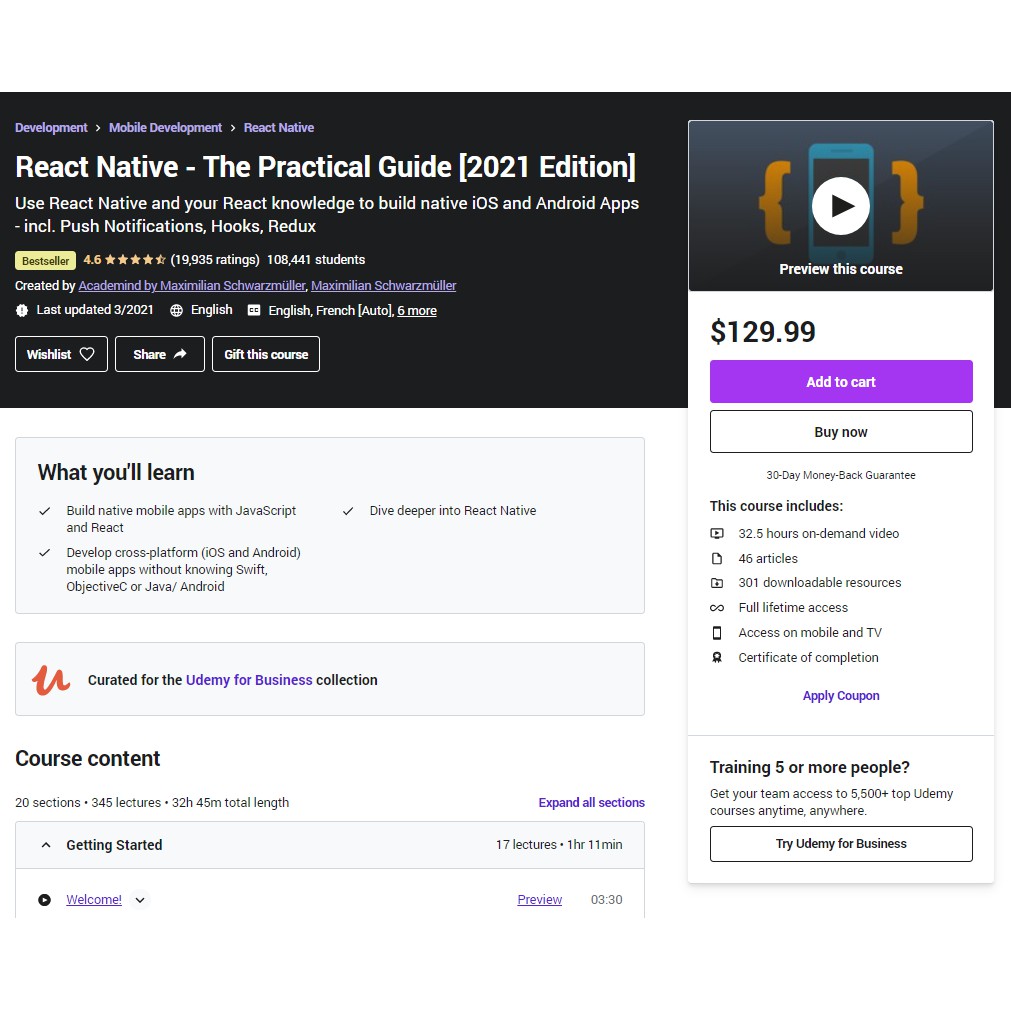The height and width of the screenshot is (1011, 1011).
Task: Click the Udemy for Business logo icon
Action: pos(51,680)
